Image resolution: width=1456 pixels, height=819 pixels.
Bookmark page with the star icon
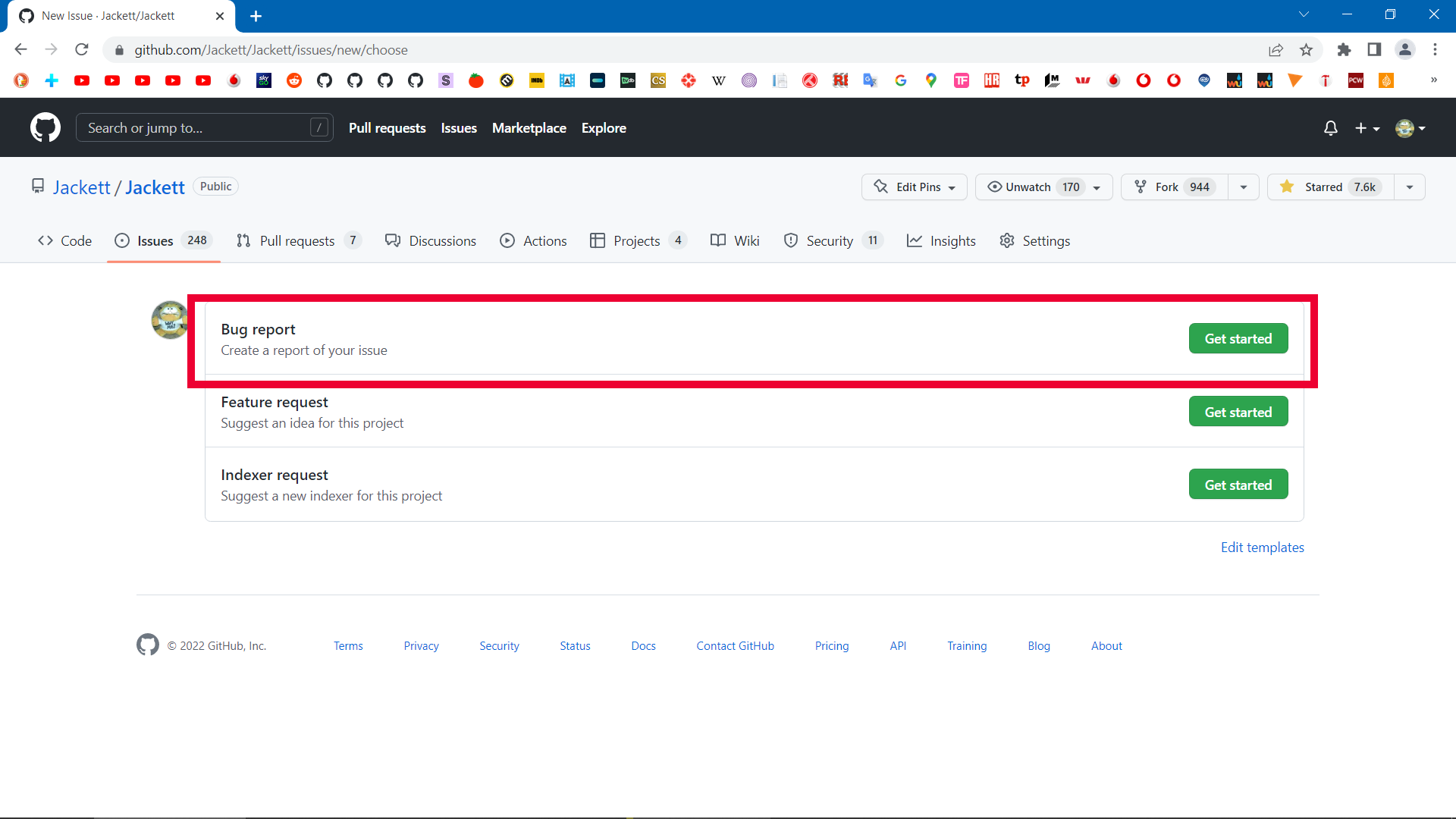[x=1306, y=50]
